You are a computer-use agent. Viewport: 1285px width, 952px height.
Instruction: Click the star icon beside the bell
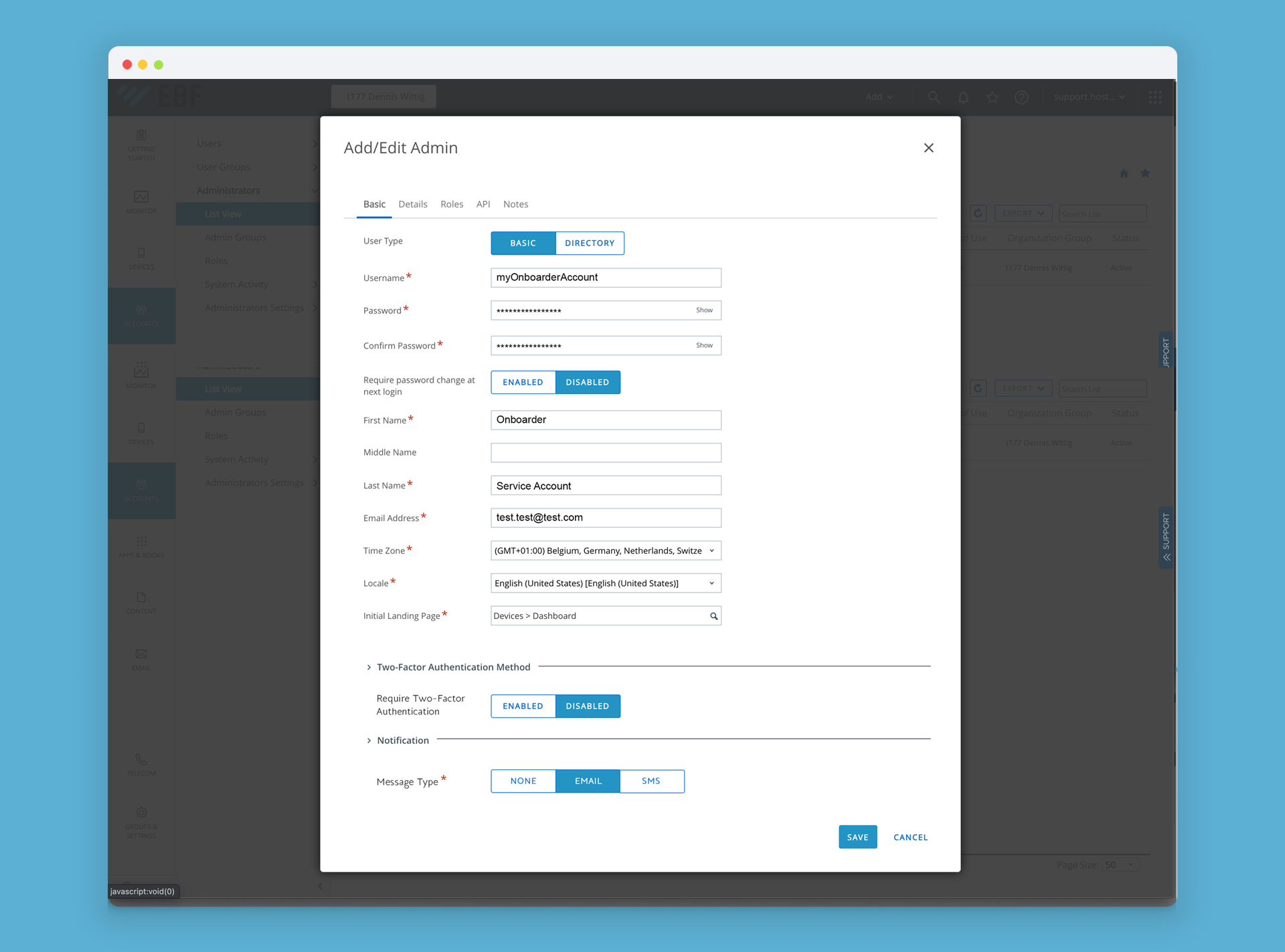(993, 97)
